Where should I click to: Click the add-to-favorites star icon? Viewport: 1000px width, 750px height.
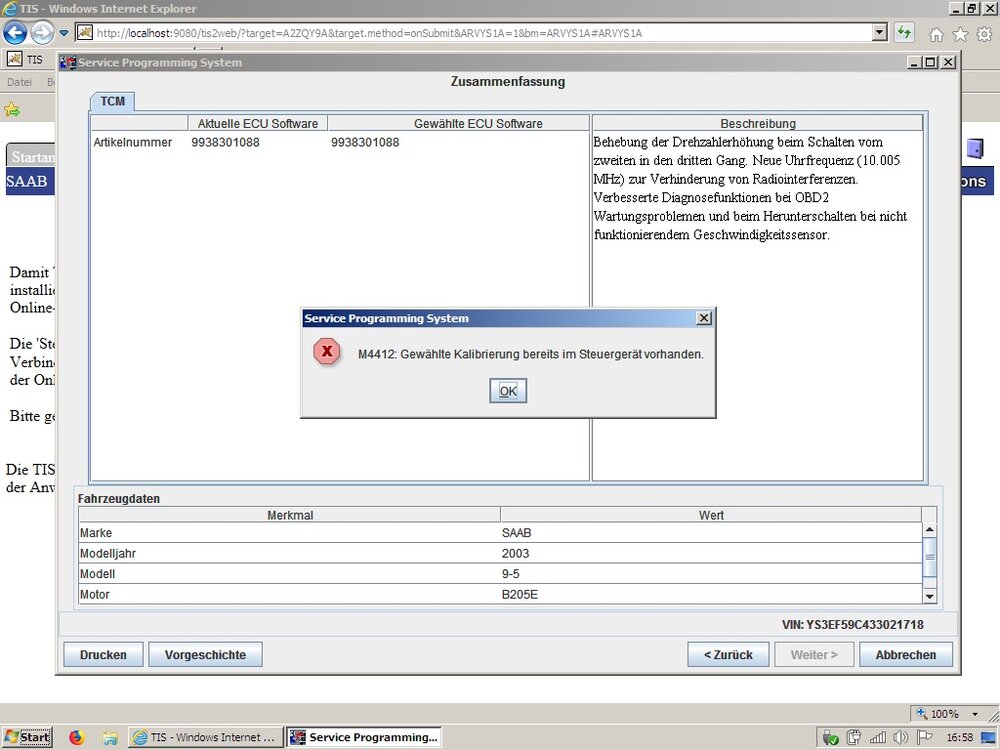pyautogui.click(x=11, y=109)
